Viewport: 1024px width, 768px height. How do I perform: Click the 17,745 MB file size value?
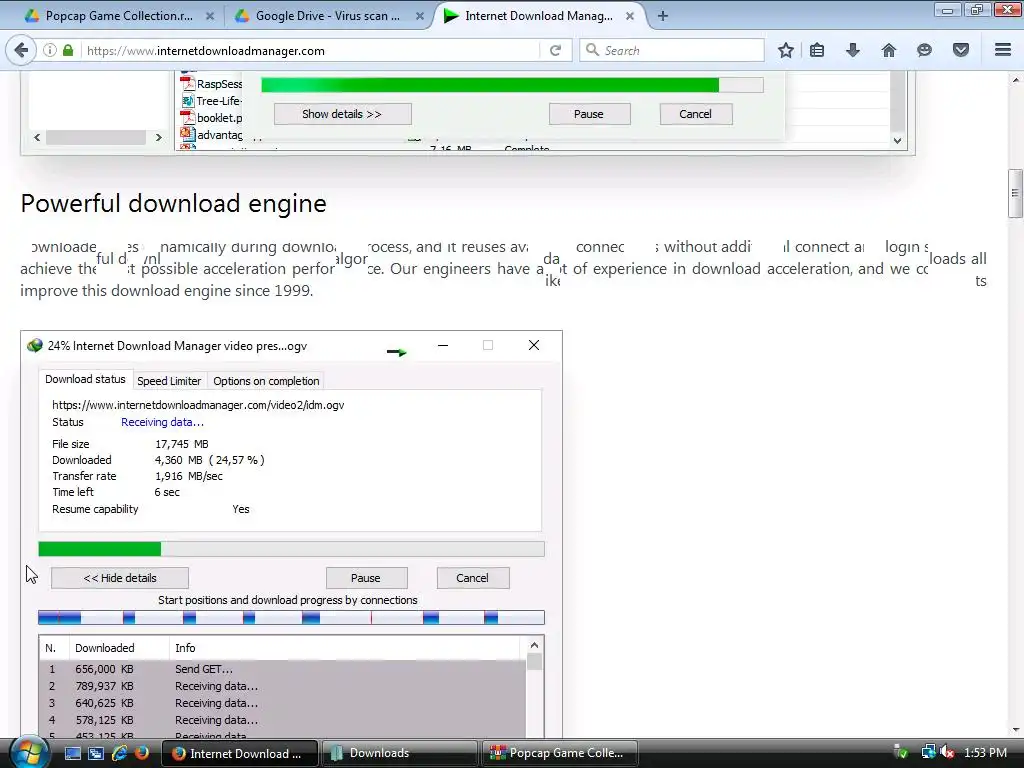tap(182, 443)
